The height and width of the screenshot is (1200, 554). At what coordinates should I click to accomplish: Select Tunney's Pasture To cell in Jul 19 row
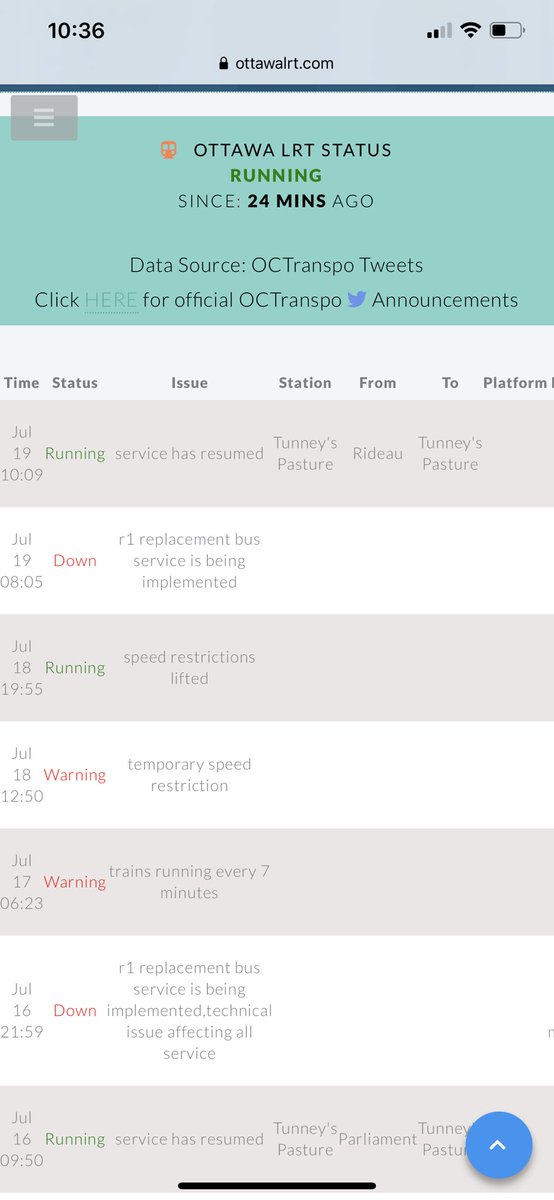(450, 453)
